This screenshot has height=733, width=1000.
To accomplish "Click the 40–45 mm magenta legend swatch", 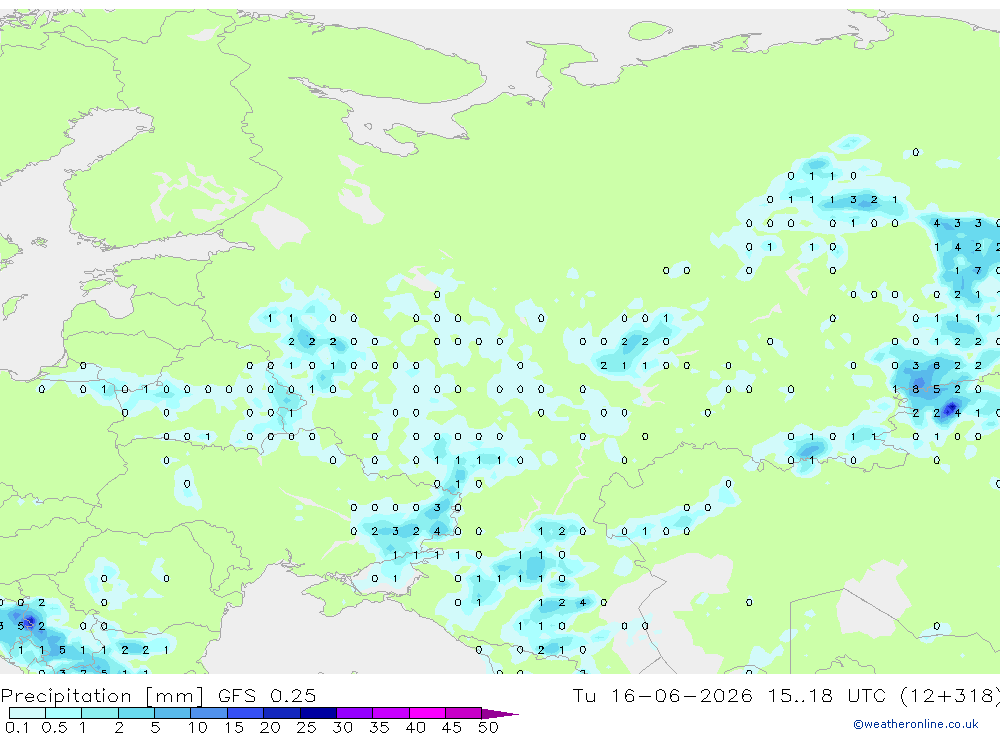I will (x=427, y=713).
